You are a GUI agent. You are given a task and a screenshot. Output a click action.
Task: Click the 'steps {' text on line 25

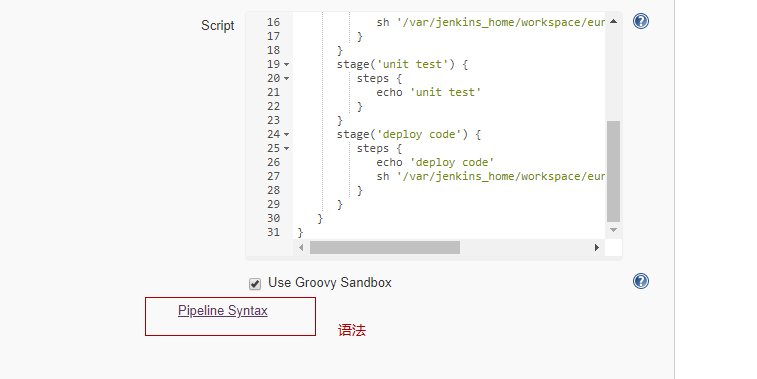point(379,148)
